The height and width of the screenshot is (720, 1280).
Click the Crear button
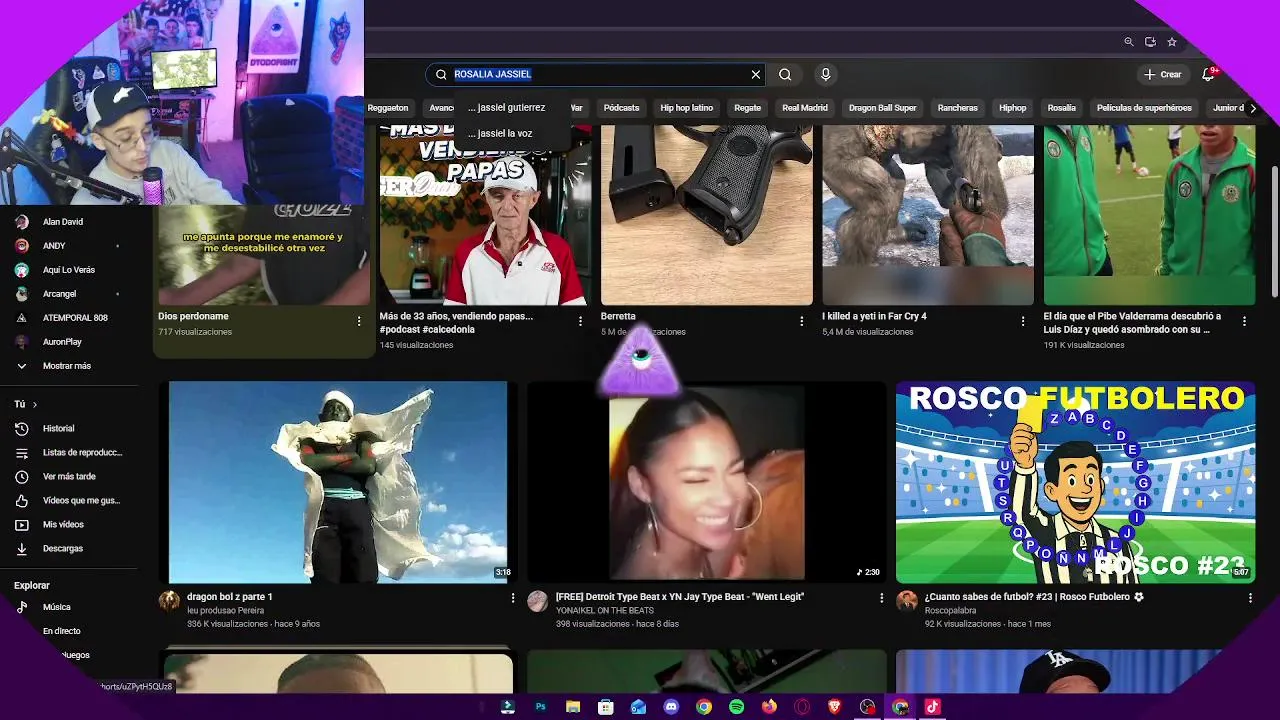(1164, 74)
